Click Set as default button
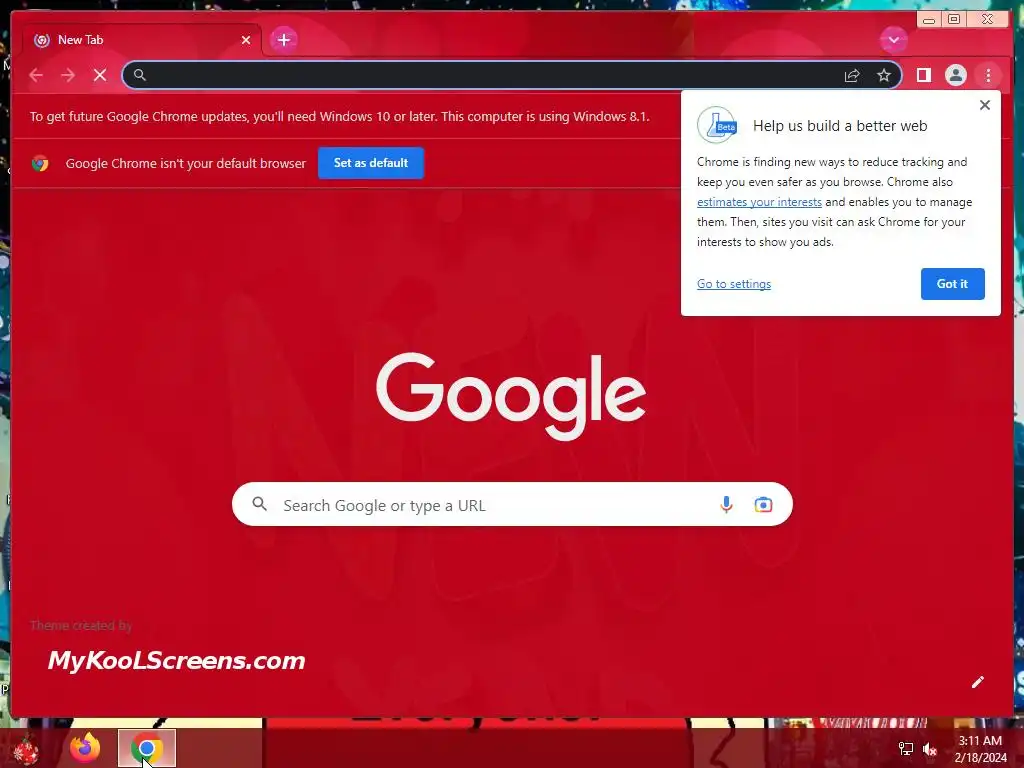The width and height of the screenshot is (1024, 768). pyautogui.click(x=371, y=163)
